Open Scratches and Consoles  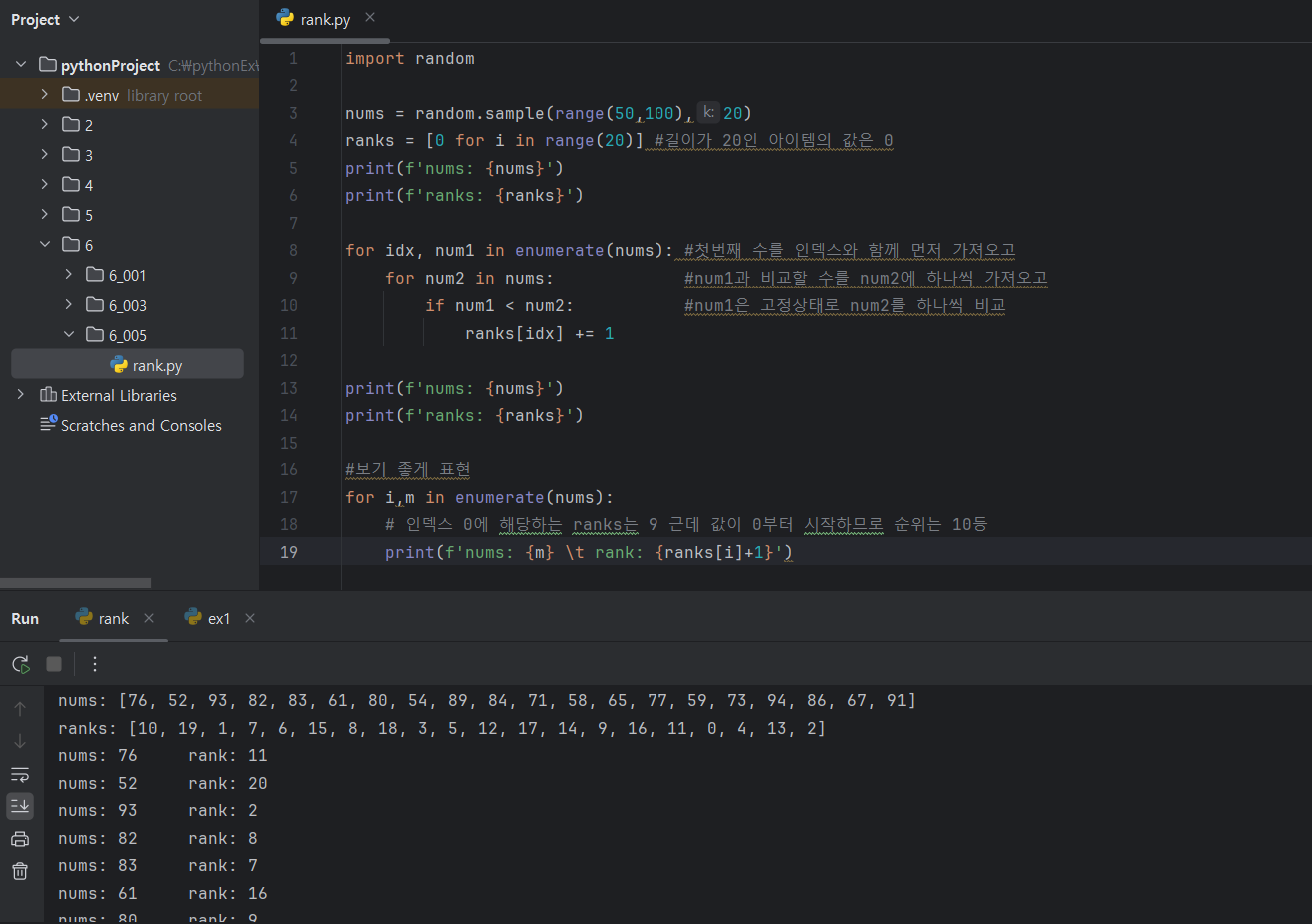140,425
